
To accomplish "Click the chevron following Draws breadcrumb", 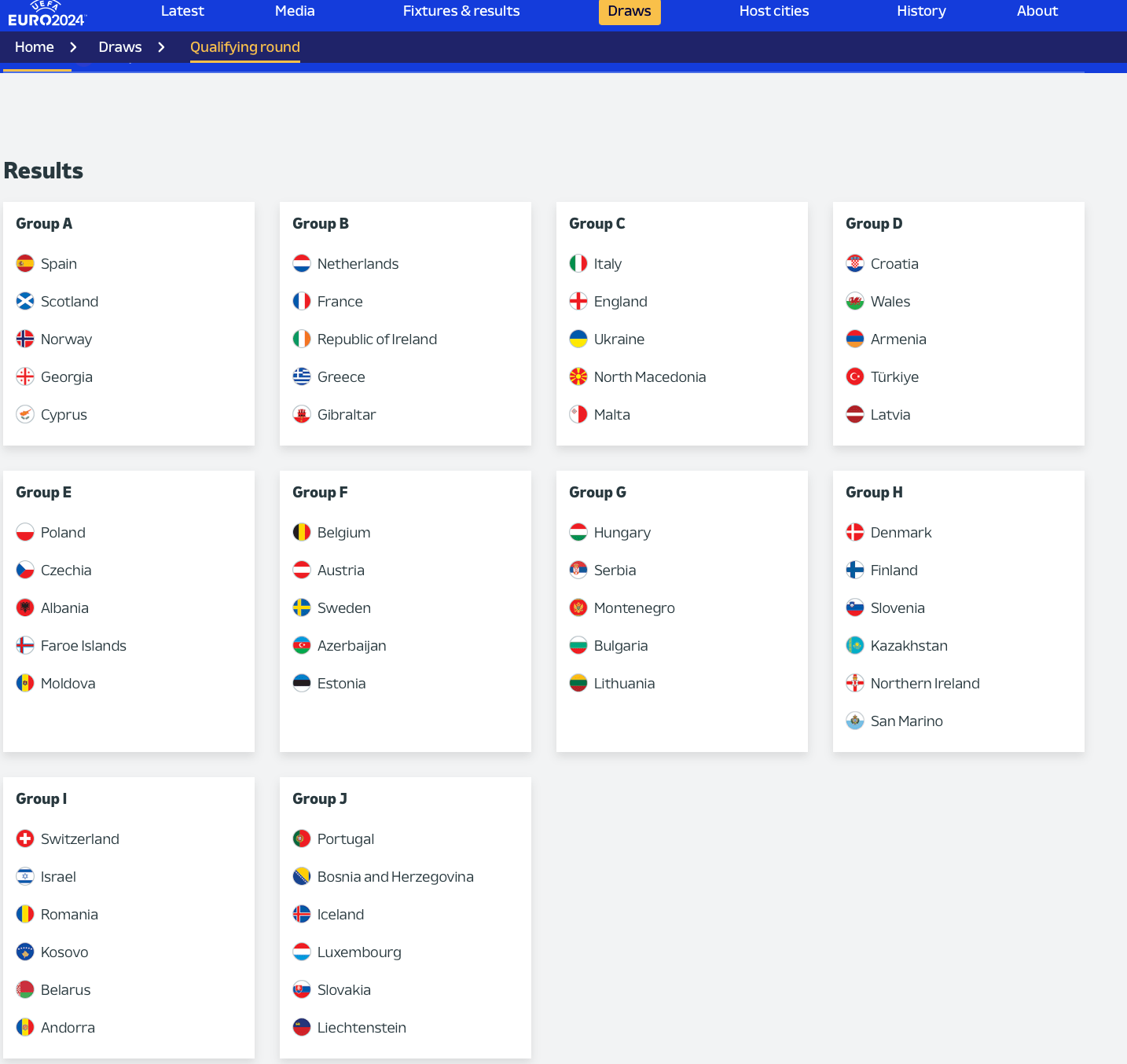I will point(160,47).
